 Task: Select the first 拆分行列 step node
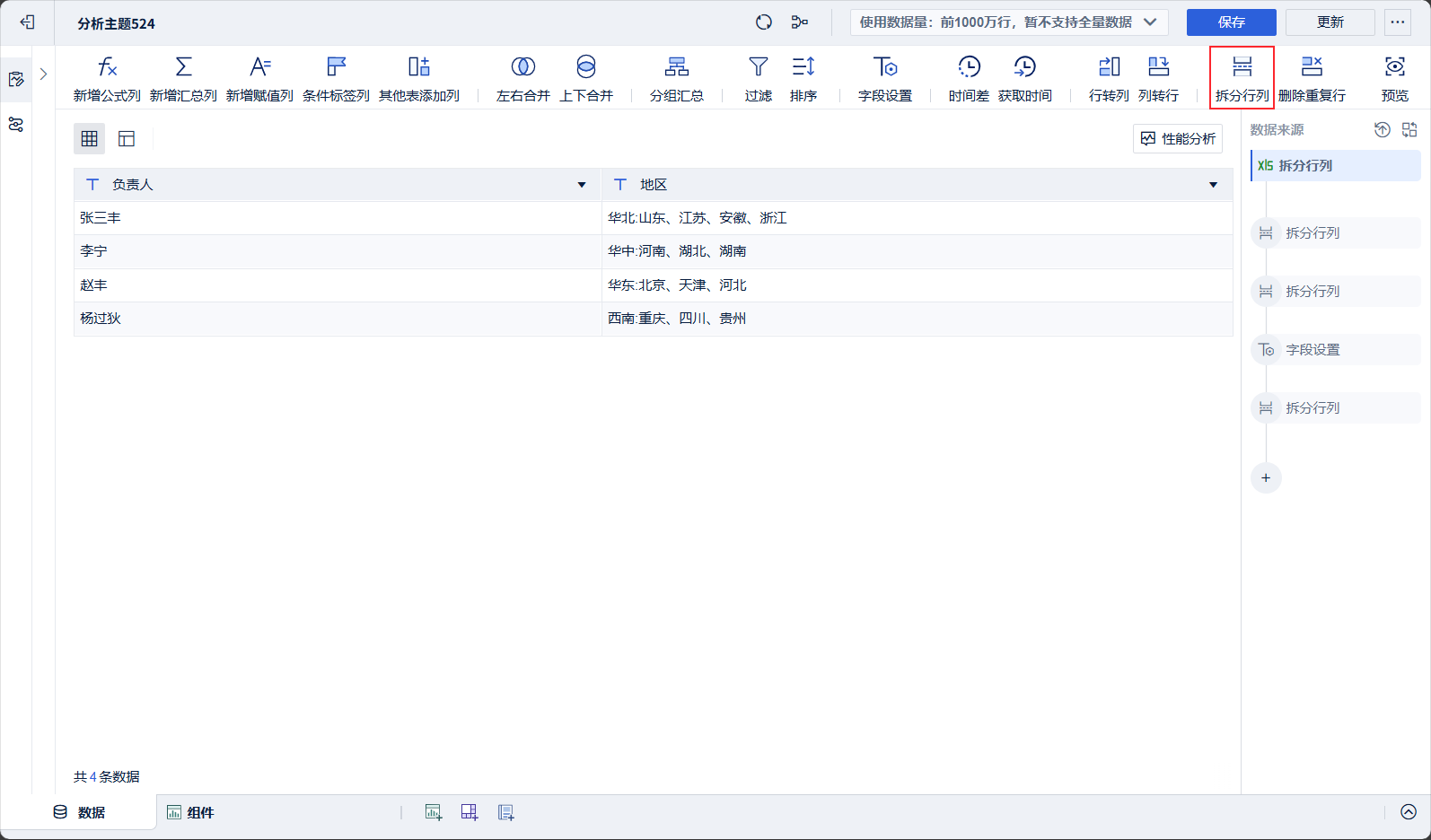1336,233
